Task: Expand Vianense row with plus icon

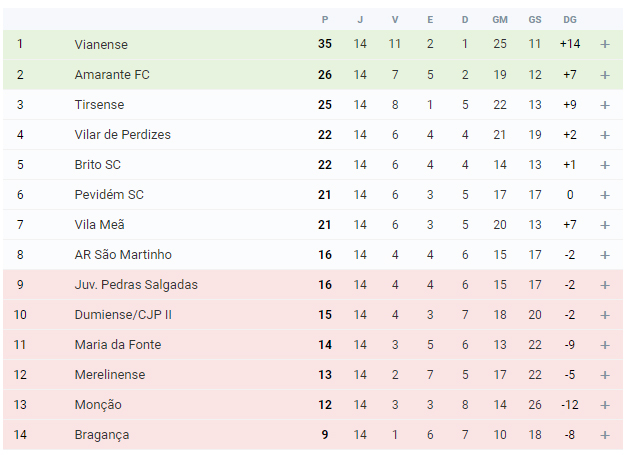Action: 605,44
